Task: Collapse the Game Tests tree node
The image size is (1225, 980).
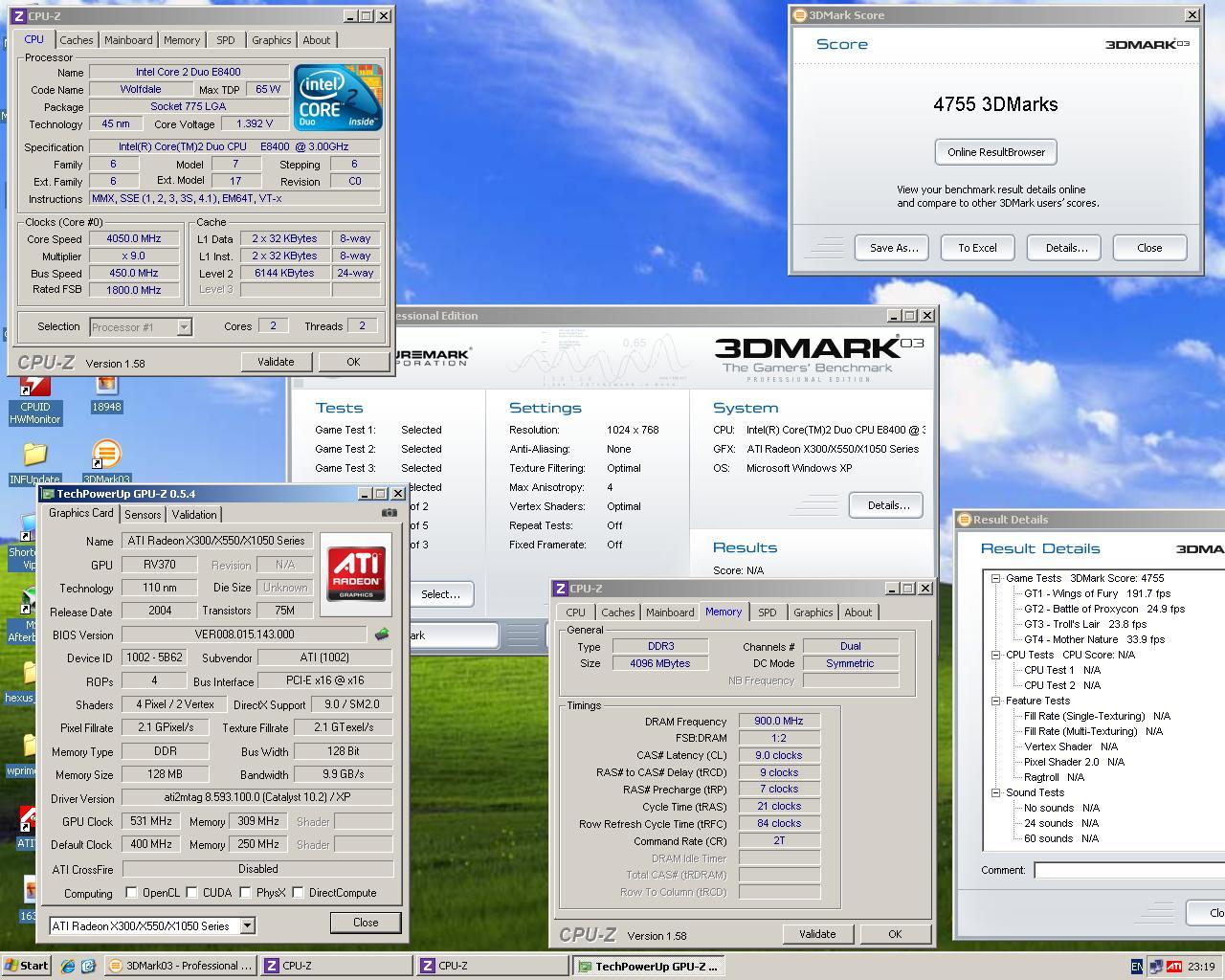Action: click(x=995, y=578)
